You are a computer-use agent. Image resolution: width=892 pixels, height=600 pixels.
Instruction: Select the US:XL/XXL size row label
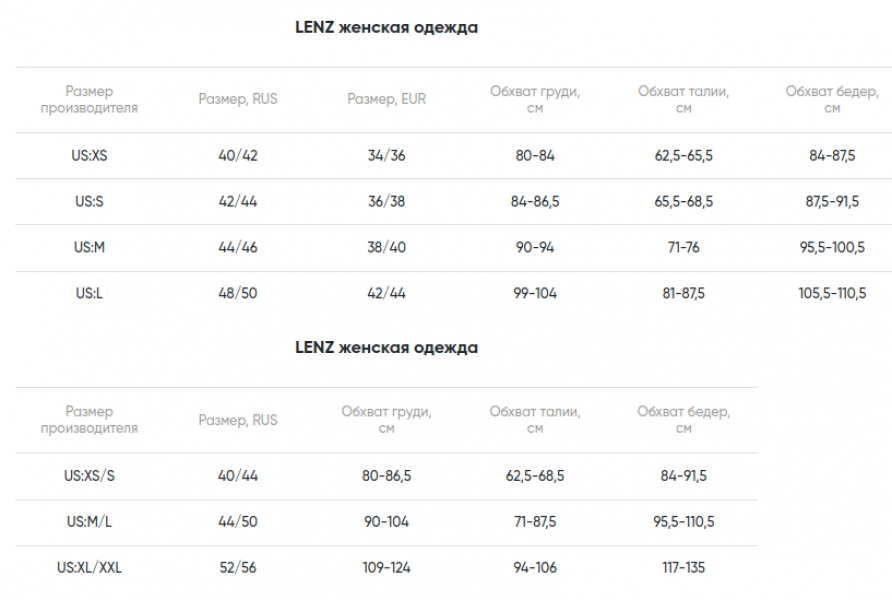click(89, 568)
